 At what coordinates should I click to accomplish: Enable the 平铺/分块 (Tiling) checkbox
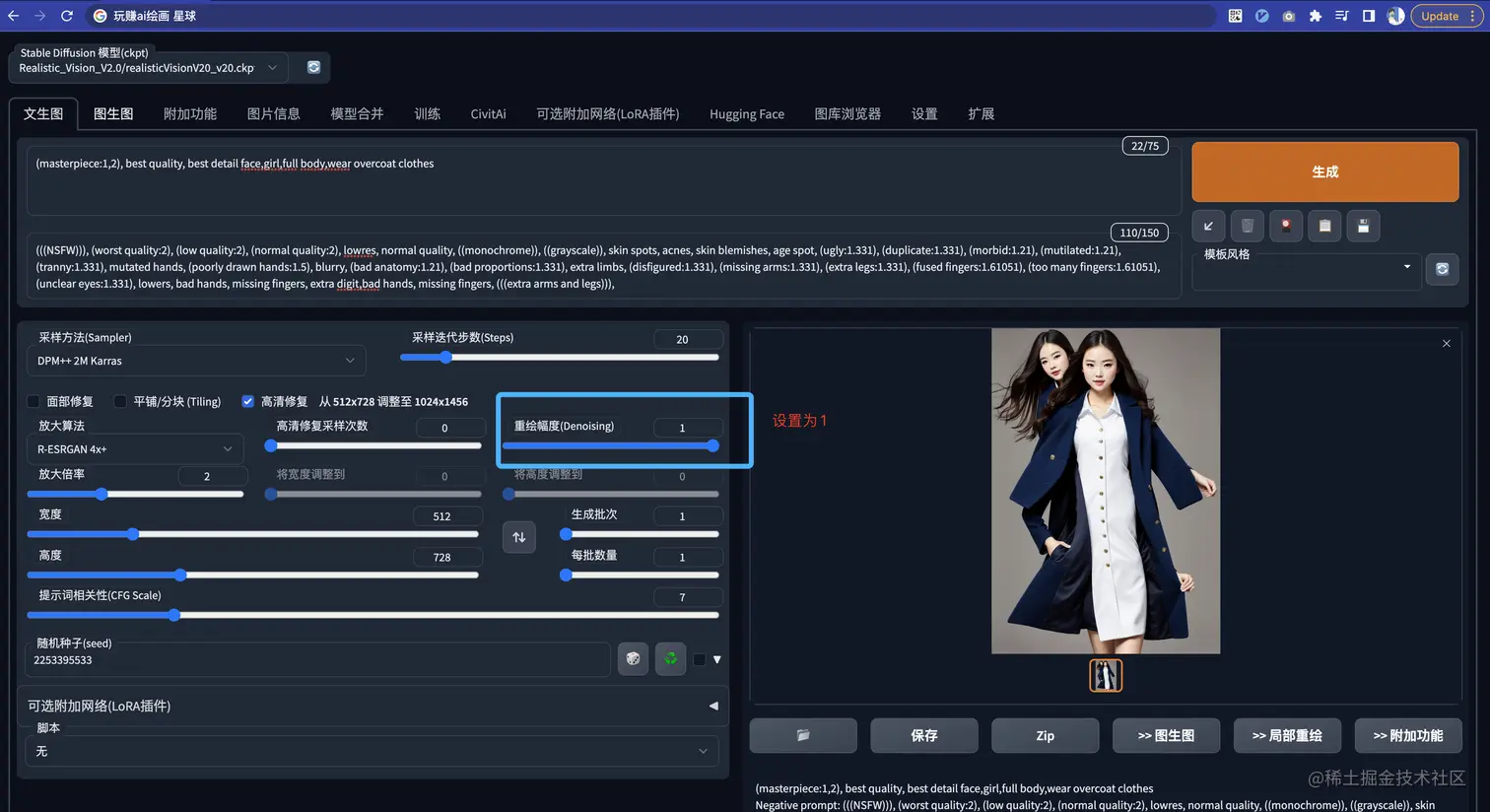(x=120, y=401)
